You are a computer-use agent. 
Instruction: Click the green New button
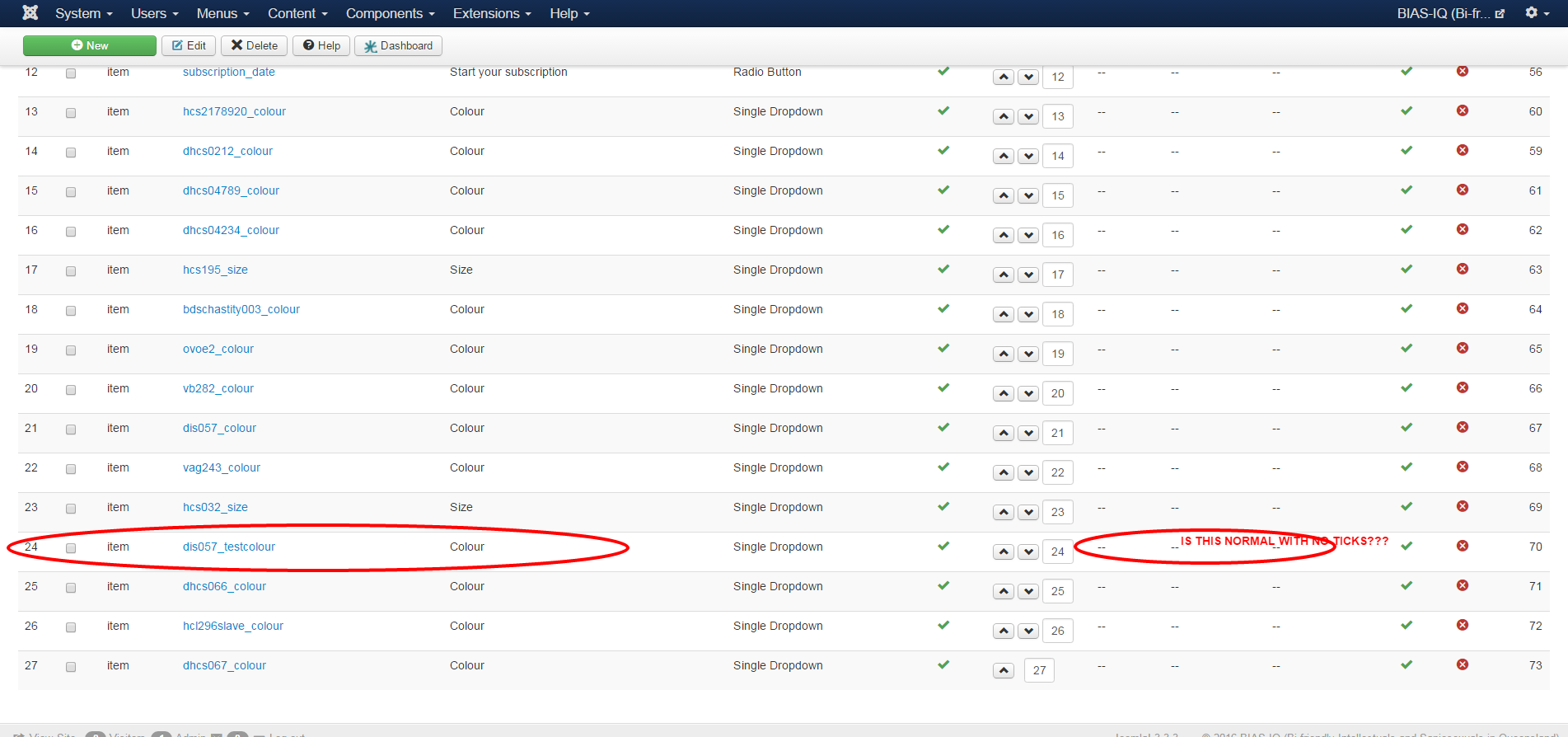point(90,45)
